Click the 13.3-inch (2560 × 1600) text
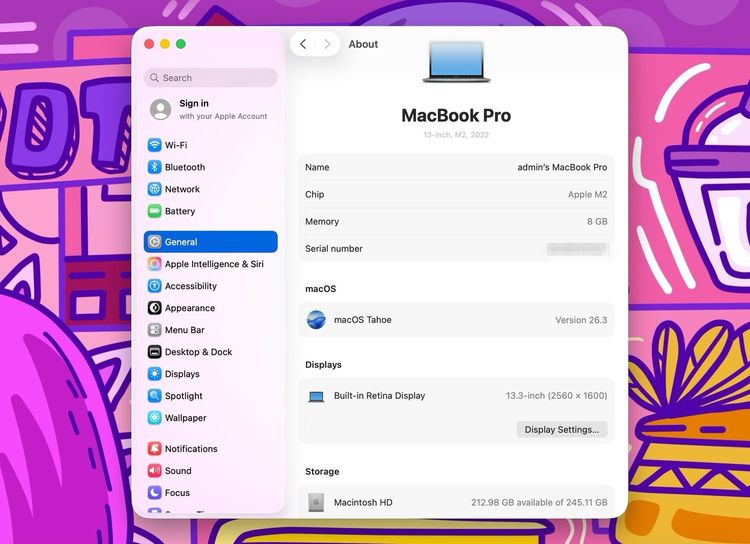 pos(556,396)
